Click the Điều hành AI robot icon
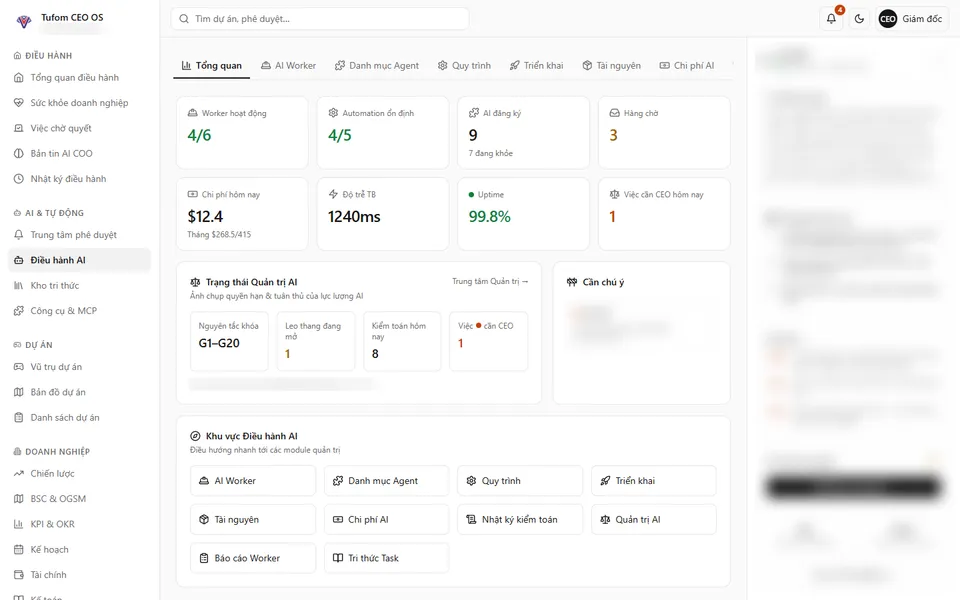The height and width of the screenshot is (600, 960). coord(18,260)
